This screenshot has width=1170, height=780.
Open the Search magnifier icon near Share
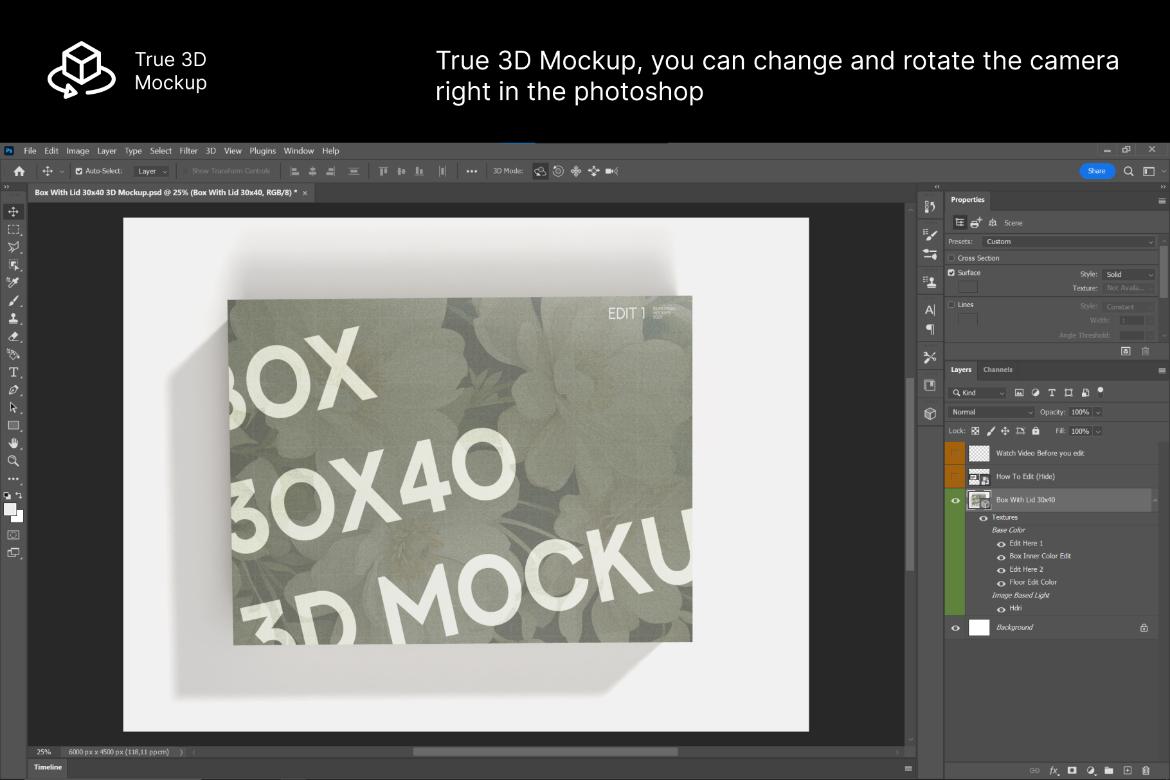click(1129, 171)
